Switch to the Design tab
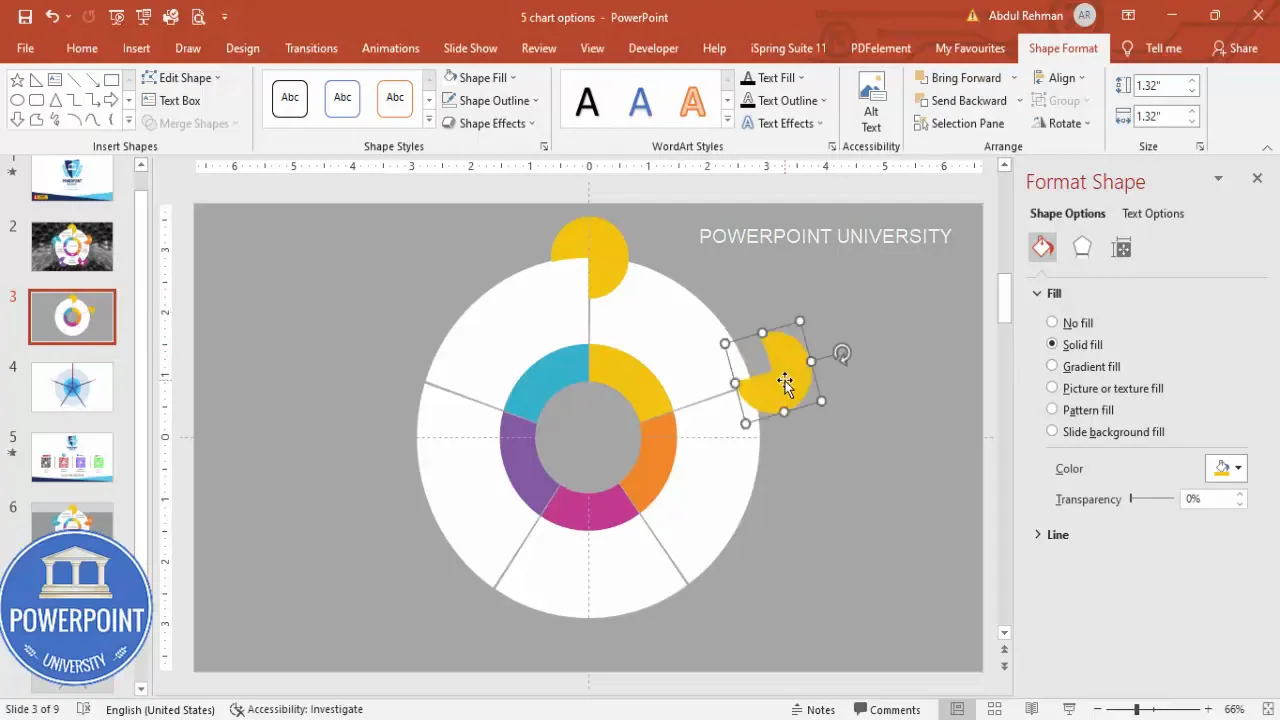The width and height of the screenshot is (1280, 720). (242, 48)
